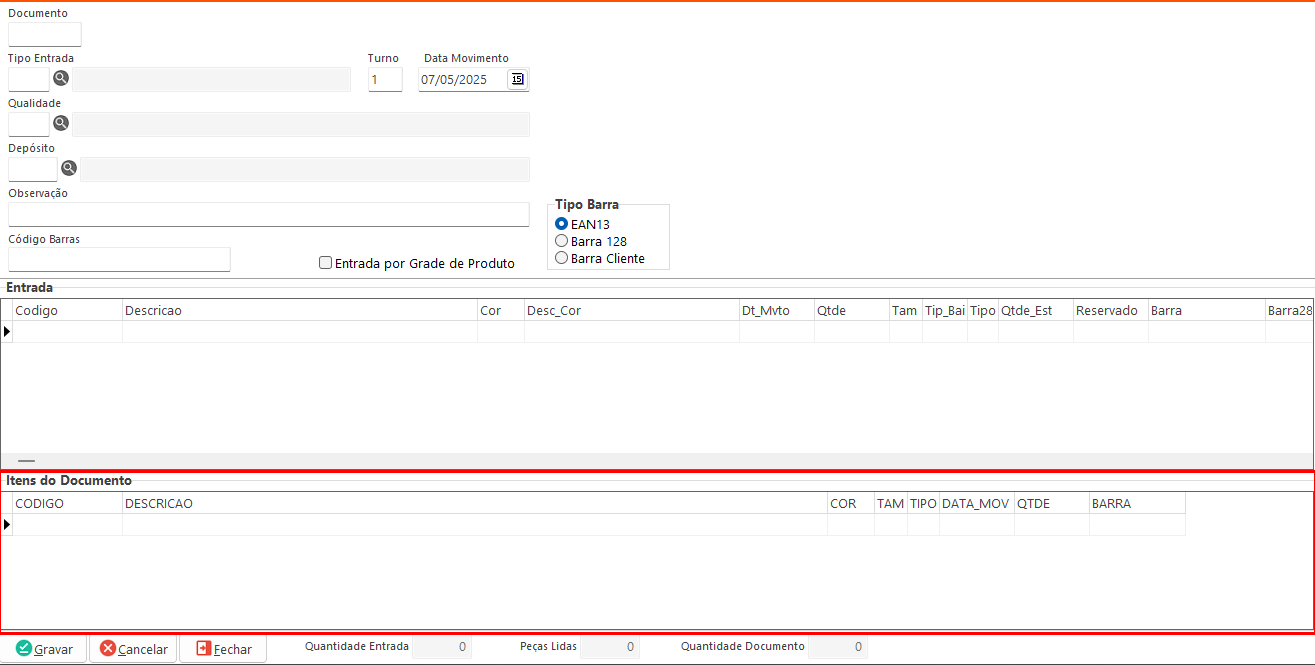Enable Entrada por Grade de Produto
This screenshot has height=665, width=1315.
[x=325, y=263]
